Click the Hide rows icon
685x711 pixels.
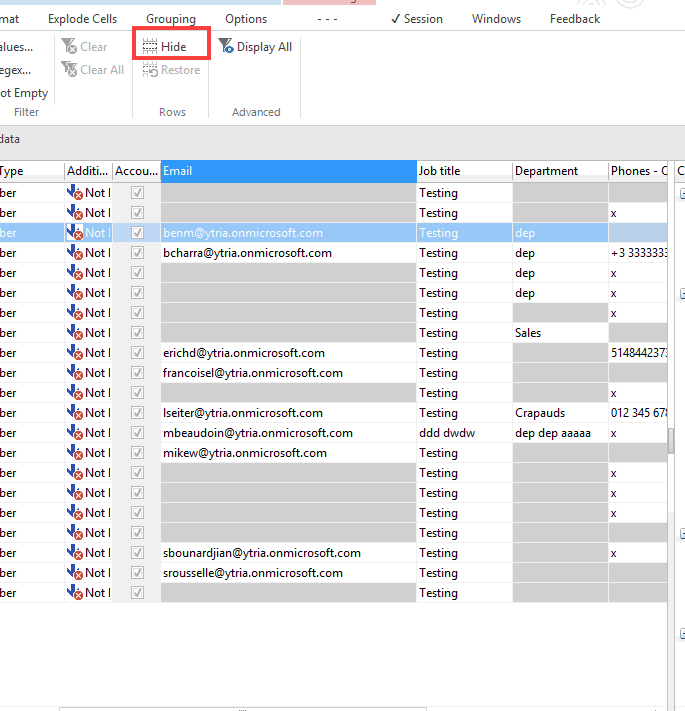(150, 46)
